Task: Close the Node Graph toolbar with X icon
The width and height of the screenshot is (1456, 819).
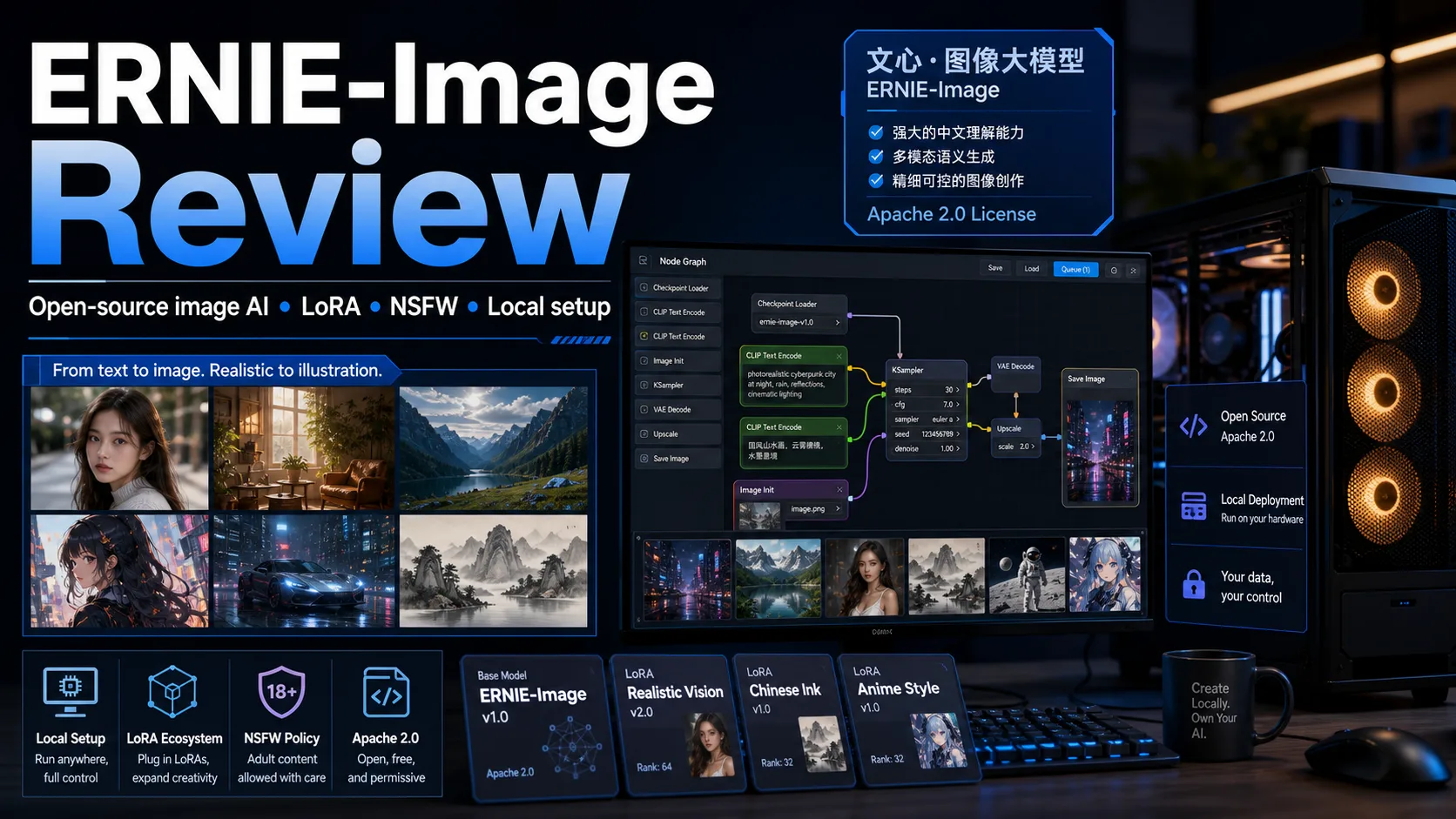Action: pos(1133,271)
